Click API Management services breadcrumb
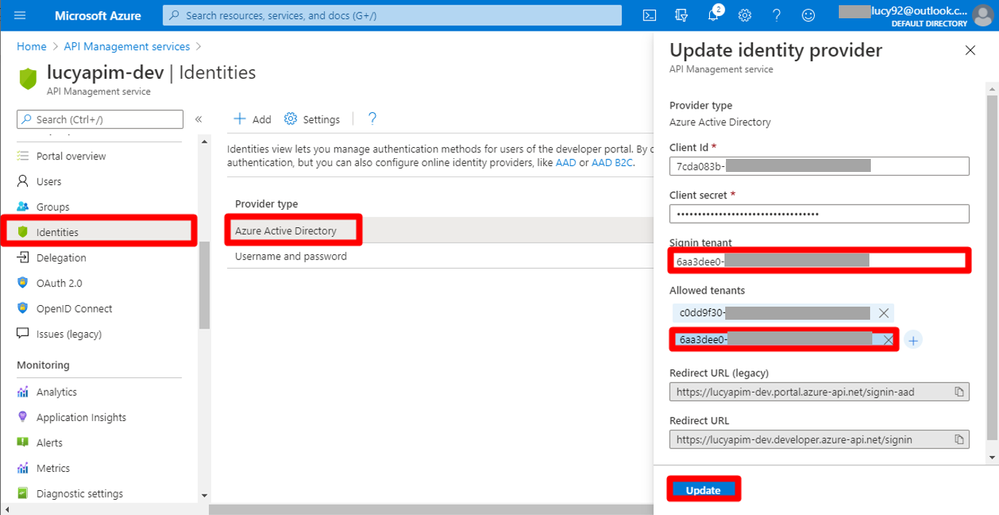The width and height of the screenshot is (999, 515). [x=127, y=47]
